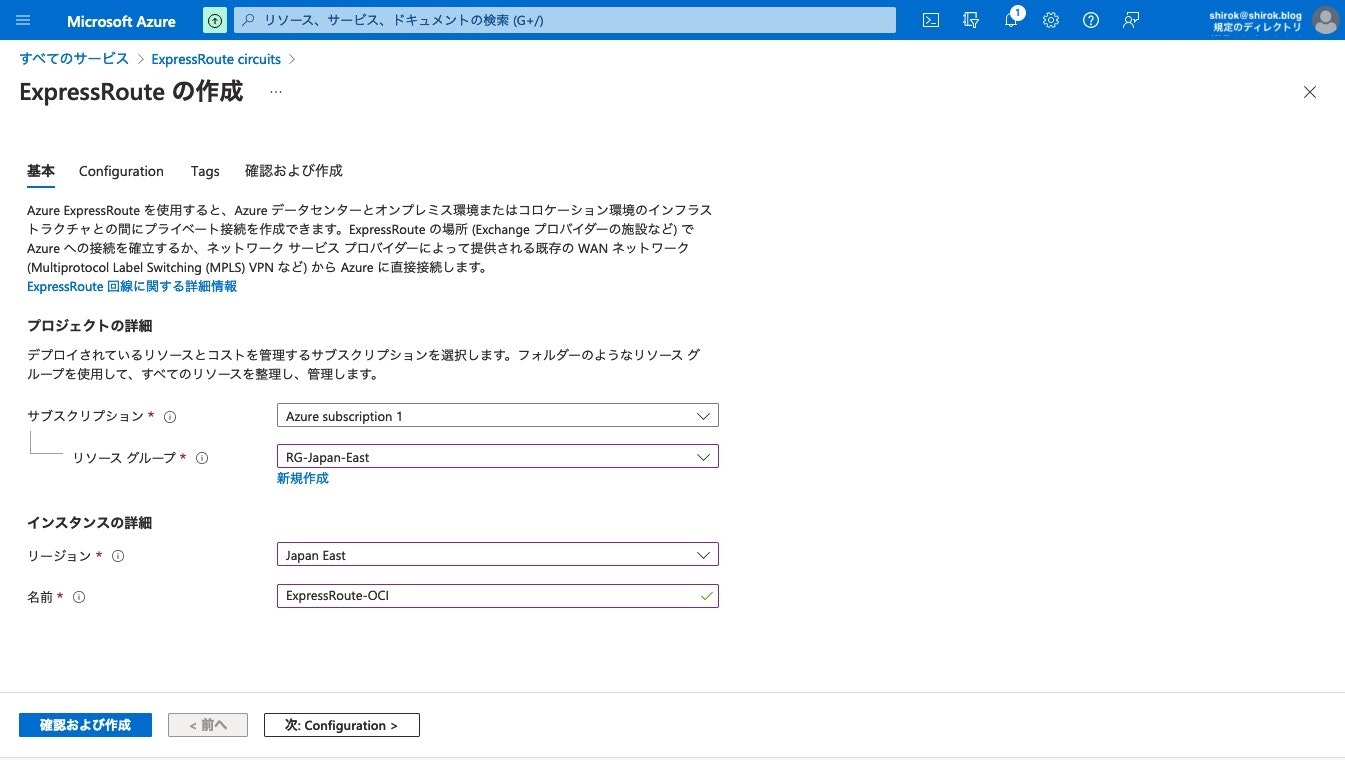Open portal settings gear
The width and height of the screenshot is (1345, 760).
click(x=1051, y=20)
